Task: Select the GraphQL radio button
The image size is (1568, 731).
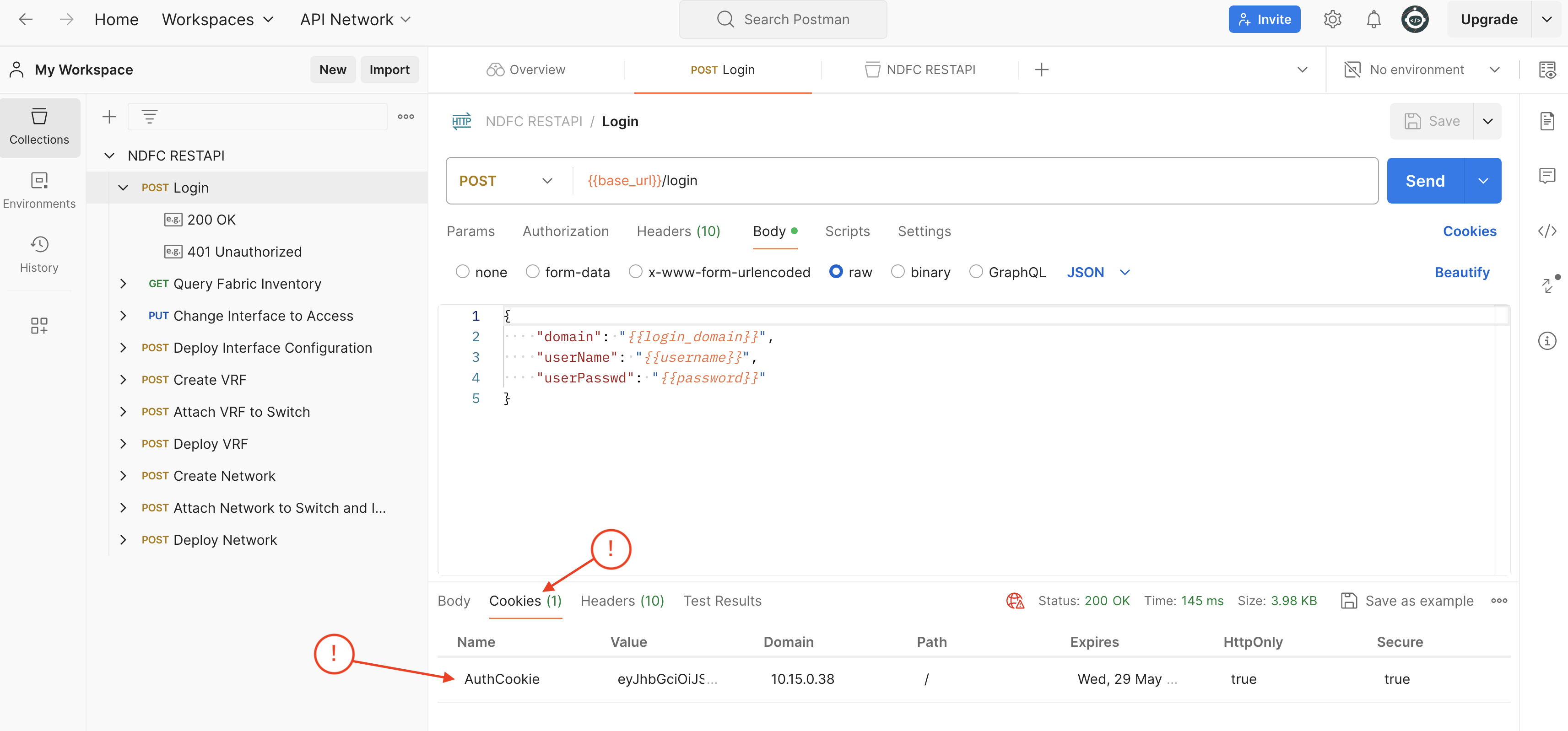Action: [976, 272]
